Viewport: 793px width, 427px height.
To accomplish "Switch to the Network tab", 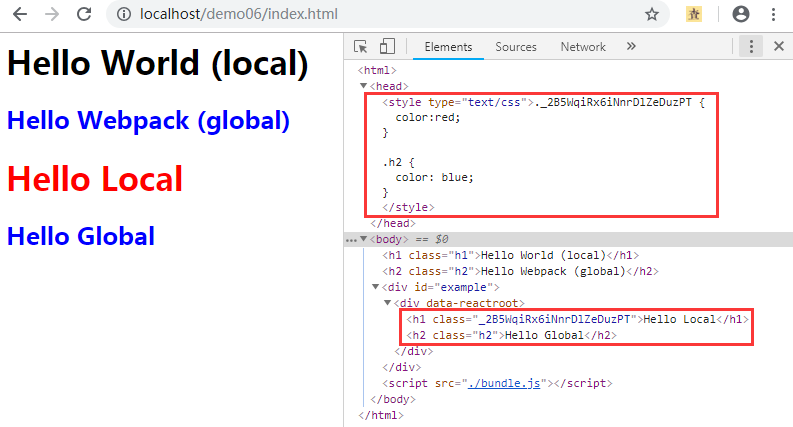I will click(583, 47).
